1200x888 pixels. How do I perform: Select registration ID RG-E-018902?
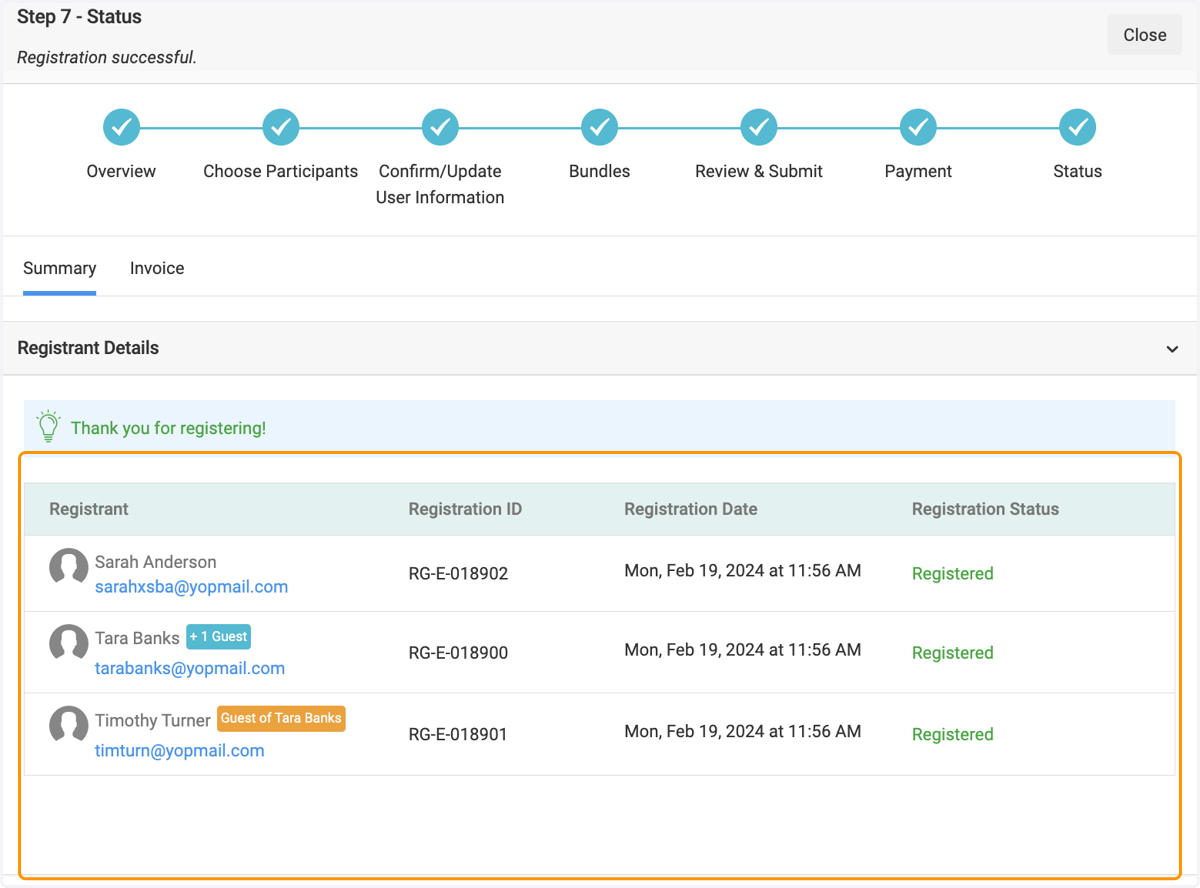[458, 574]
